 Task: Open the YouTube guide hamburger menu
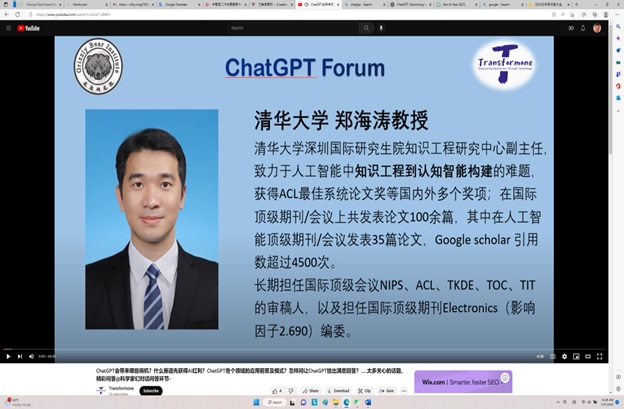pyautogui.click(x=8, y=28)
